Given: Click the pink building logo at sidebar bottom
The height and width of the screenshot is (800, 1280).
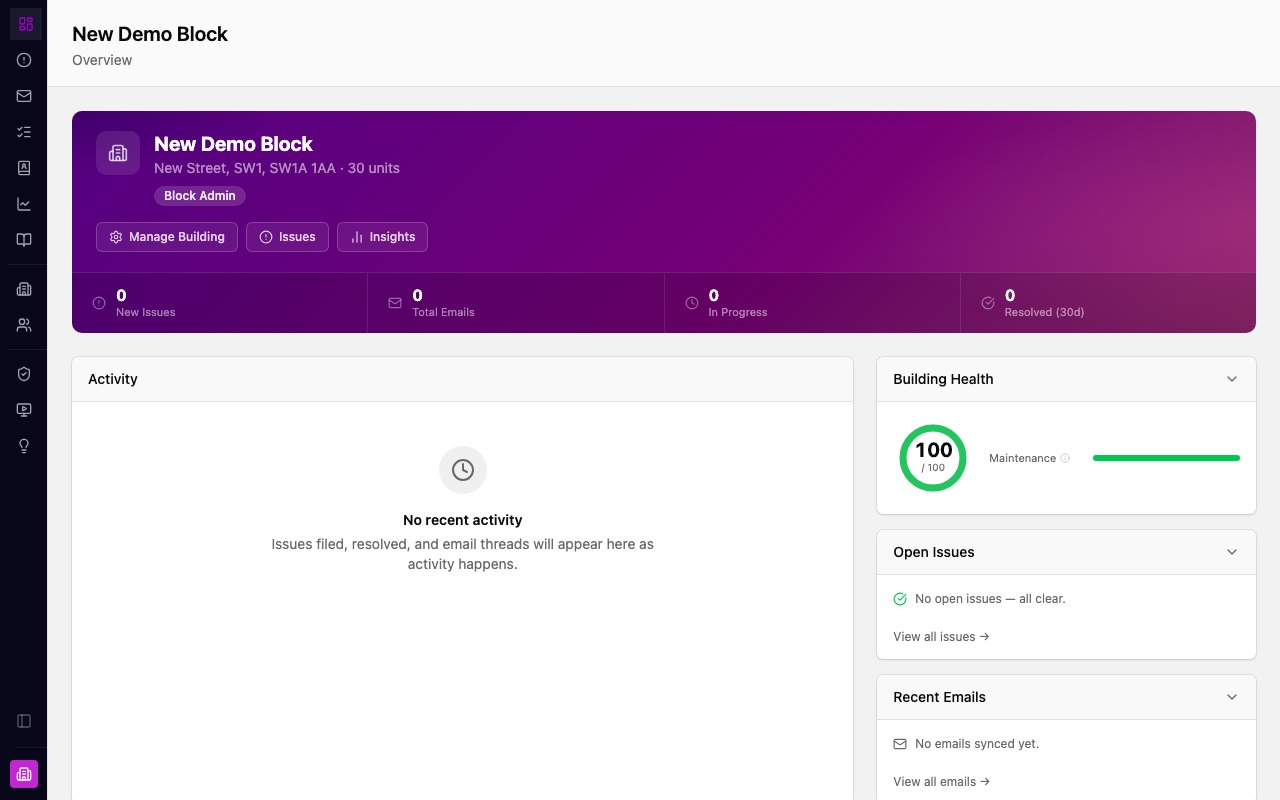Looking at the screenshot, I should pos(24,774).
